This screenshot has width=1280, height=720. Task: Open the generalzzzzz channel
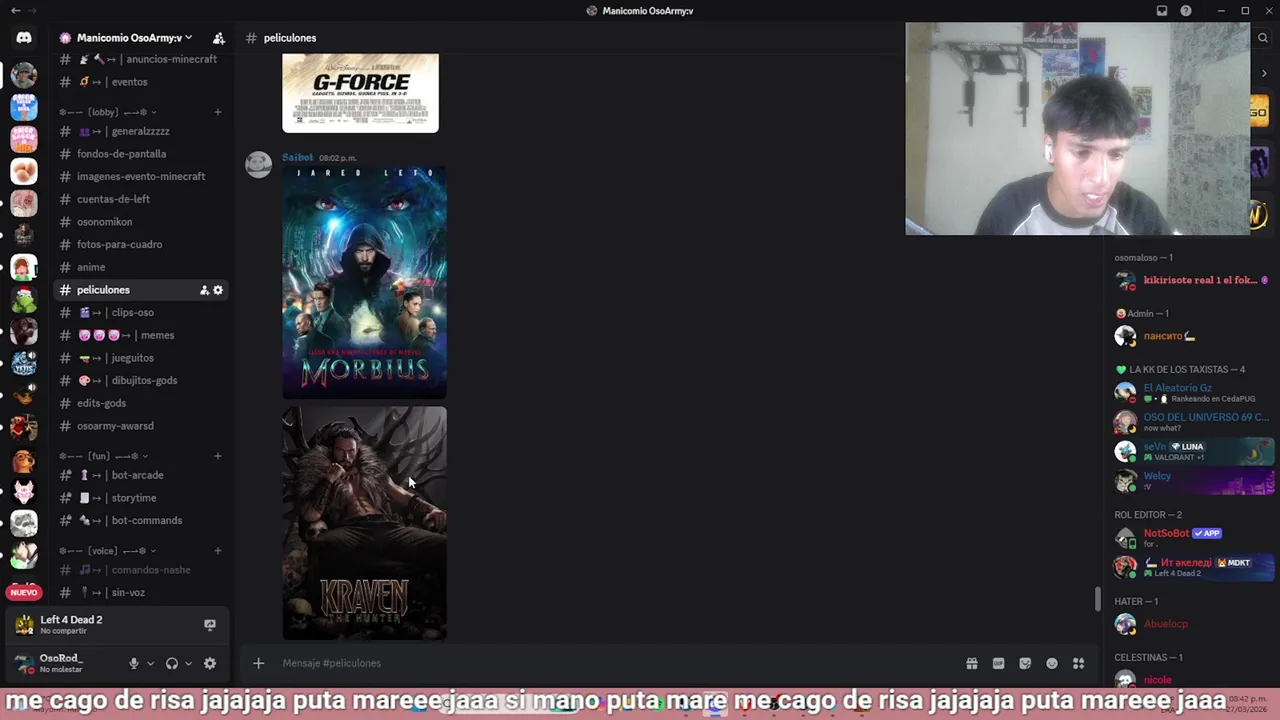(x=140, y=131)
